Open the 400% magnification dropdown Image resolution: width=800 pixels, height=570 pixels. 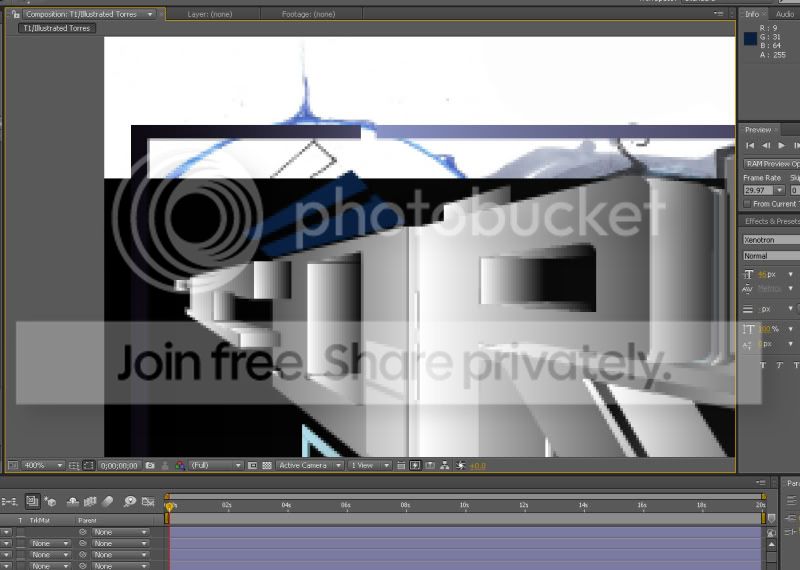[43, 465]
